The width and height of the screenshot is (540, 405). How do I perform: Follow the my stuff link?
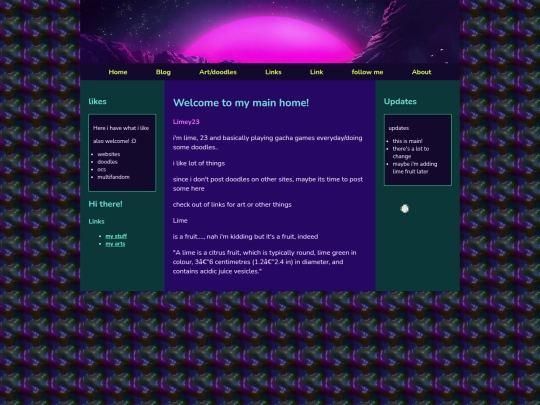pyautogui.click(x=116, y=236)
